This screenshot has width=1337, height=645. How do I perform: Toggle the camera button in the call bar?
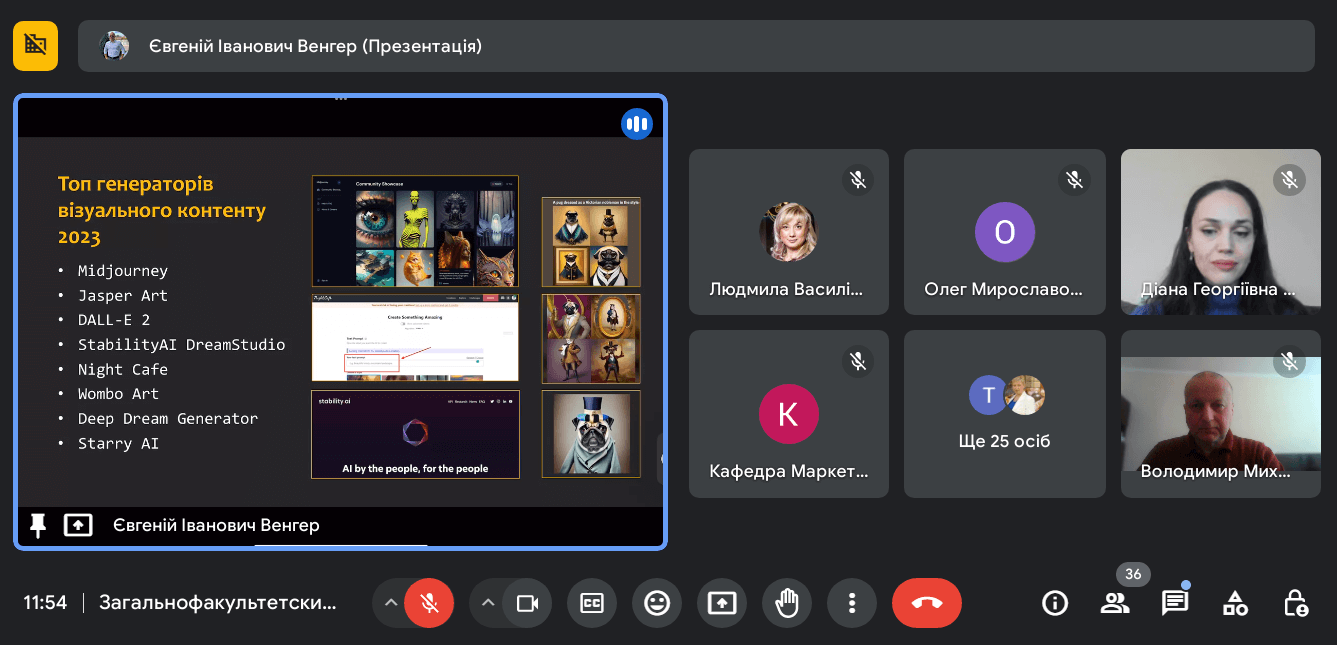(527, 603)
